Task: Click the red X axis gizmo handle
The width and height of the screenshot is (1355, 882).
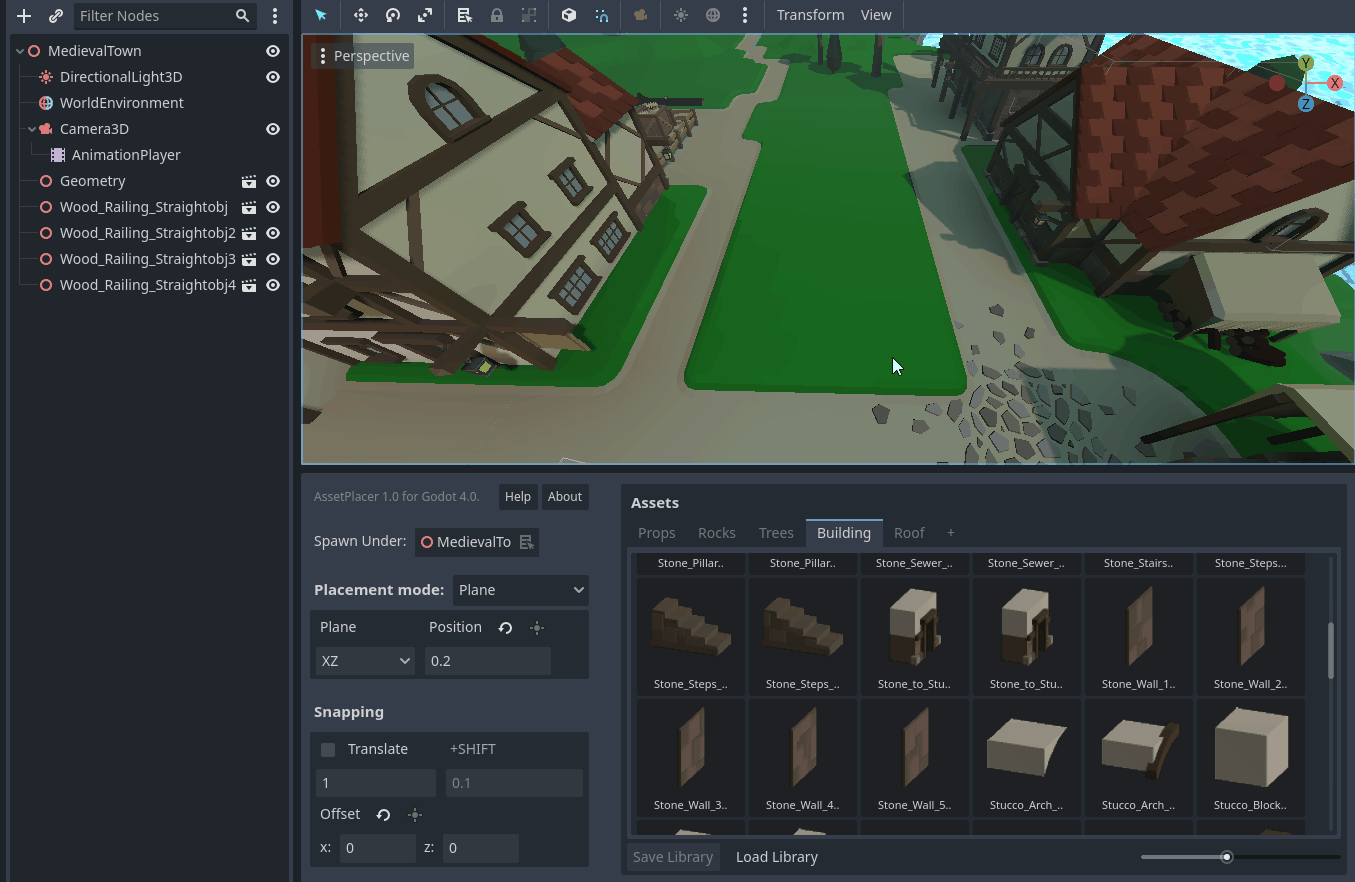Action: pyautogui.click(x=1335, y=83)
